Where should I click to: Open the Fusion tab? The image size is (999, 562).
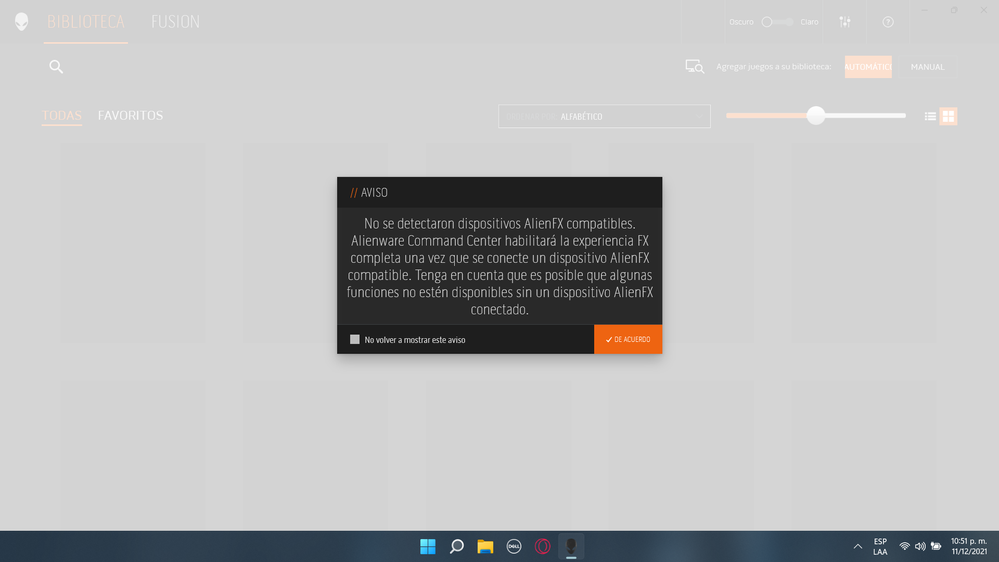(x=175, y=22)
